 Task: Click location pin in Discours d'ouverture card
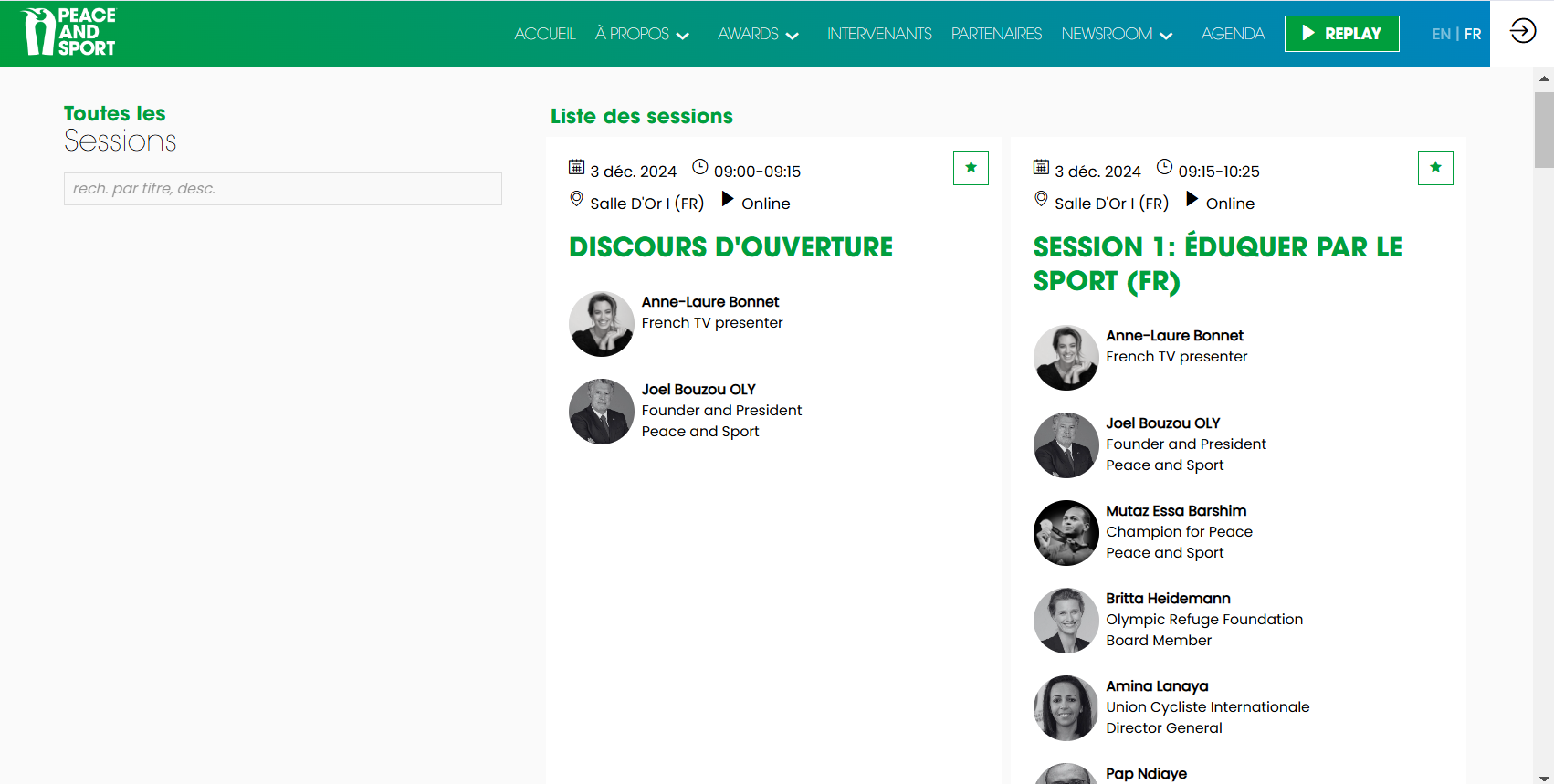point(576,199)
